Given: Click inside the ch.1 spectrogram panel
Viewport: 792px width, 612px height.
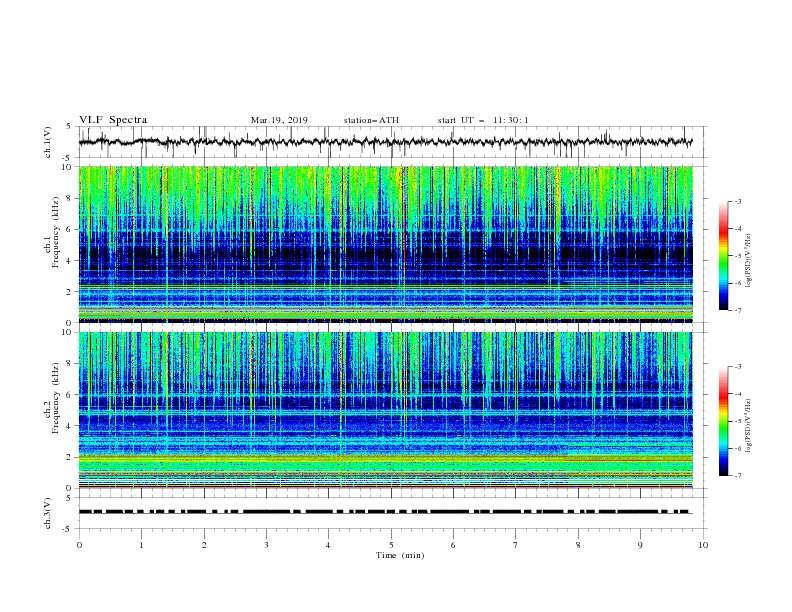Looking at the screenshot, I should point(385,244).
